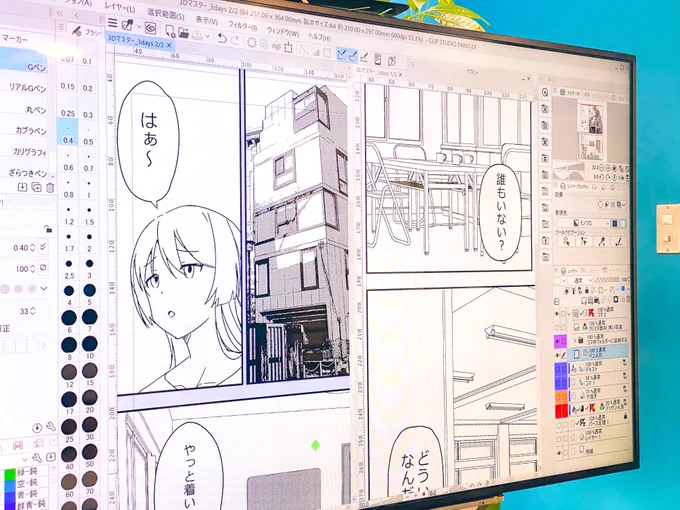This screenshot has width=680, height=510.
Task: Toggle Snap to Ruler in the command bar
Action: point(342,54)
